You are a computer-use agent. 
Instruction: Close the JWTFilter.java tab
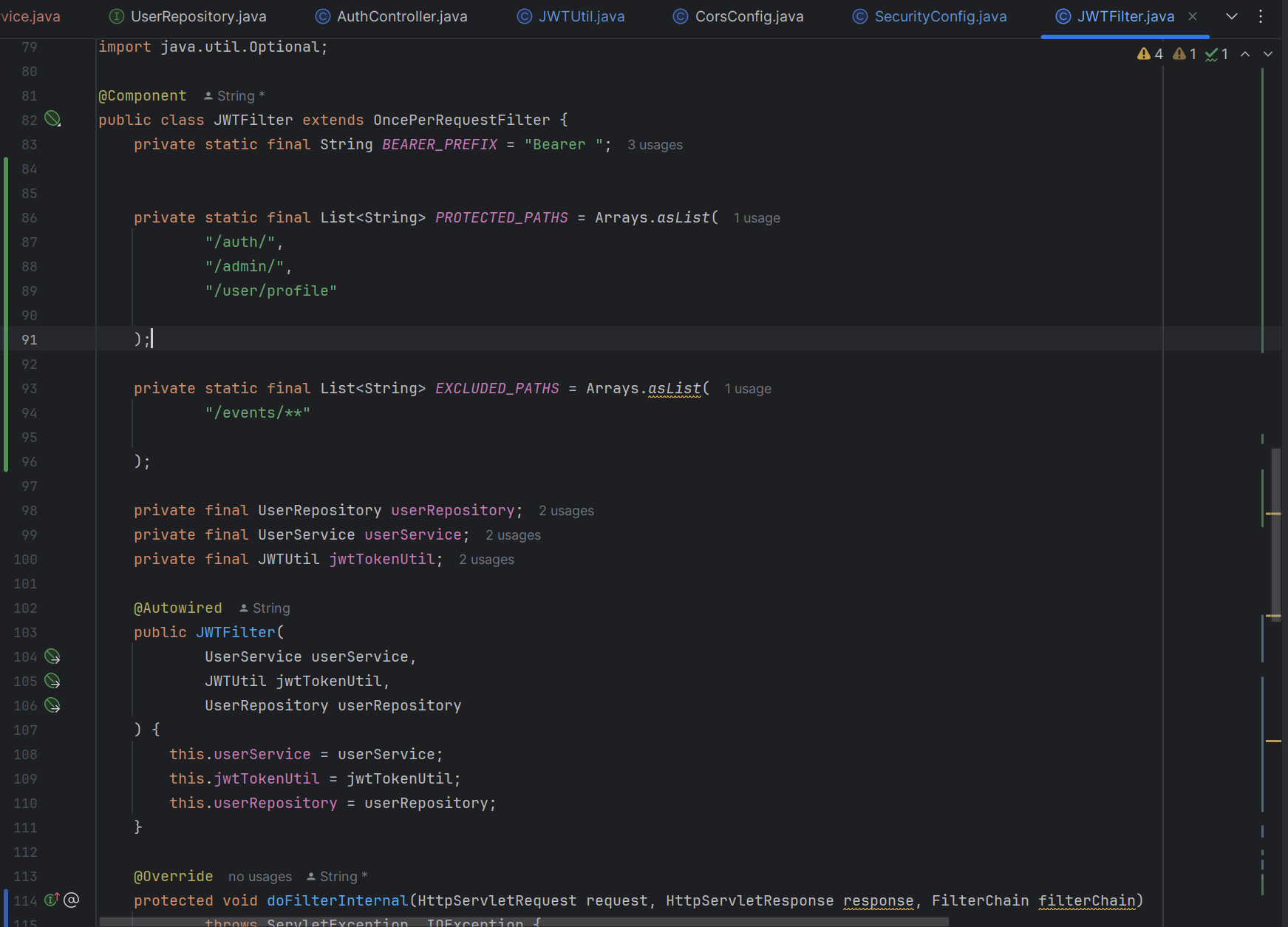point(1193,16)
